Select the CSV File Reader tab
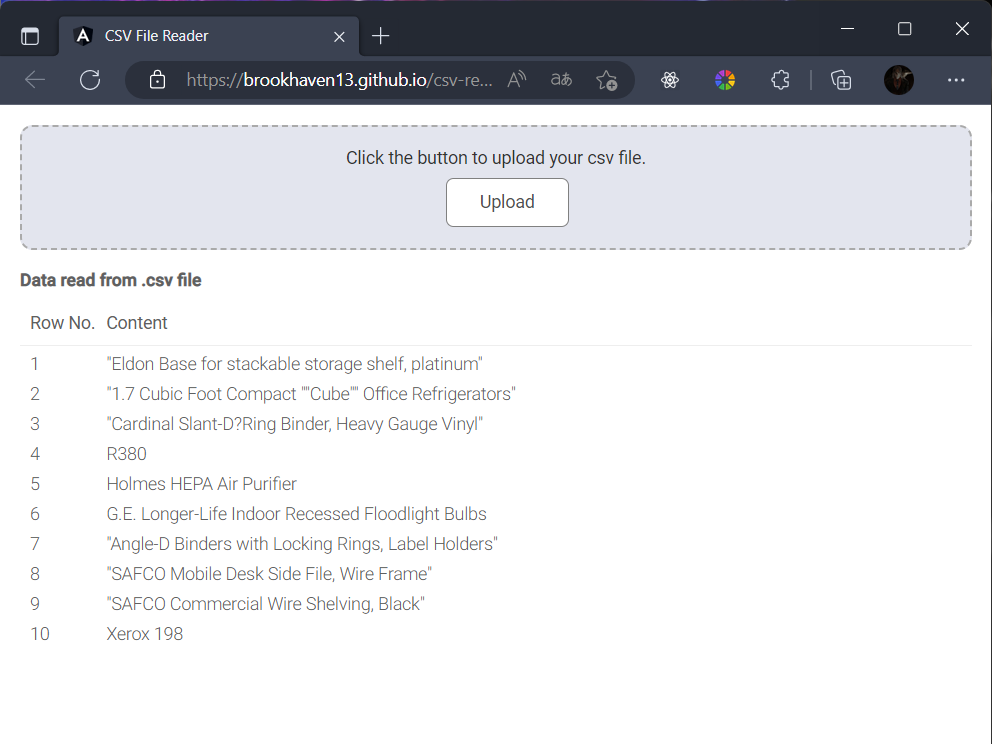 200,36
